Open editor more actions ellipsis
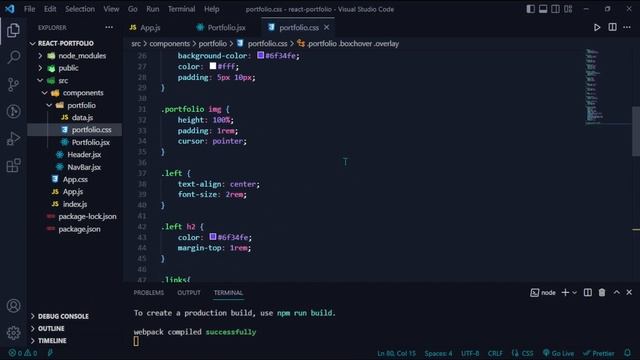Viewport: 640px width, 360px height. pyautogui.click(x=627, y=27)
